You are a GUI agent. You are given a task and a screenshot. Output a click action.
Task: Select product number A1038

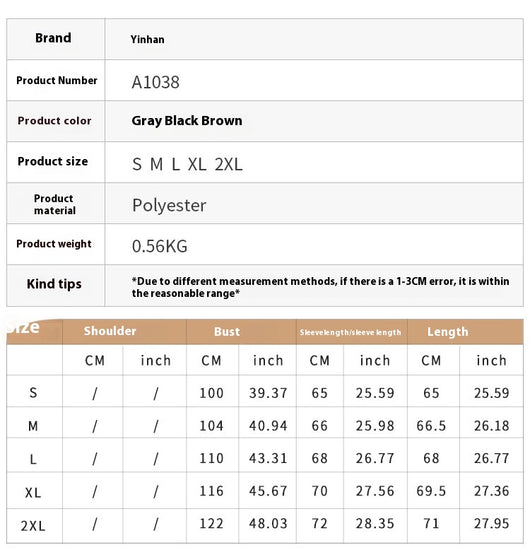155,82
